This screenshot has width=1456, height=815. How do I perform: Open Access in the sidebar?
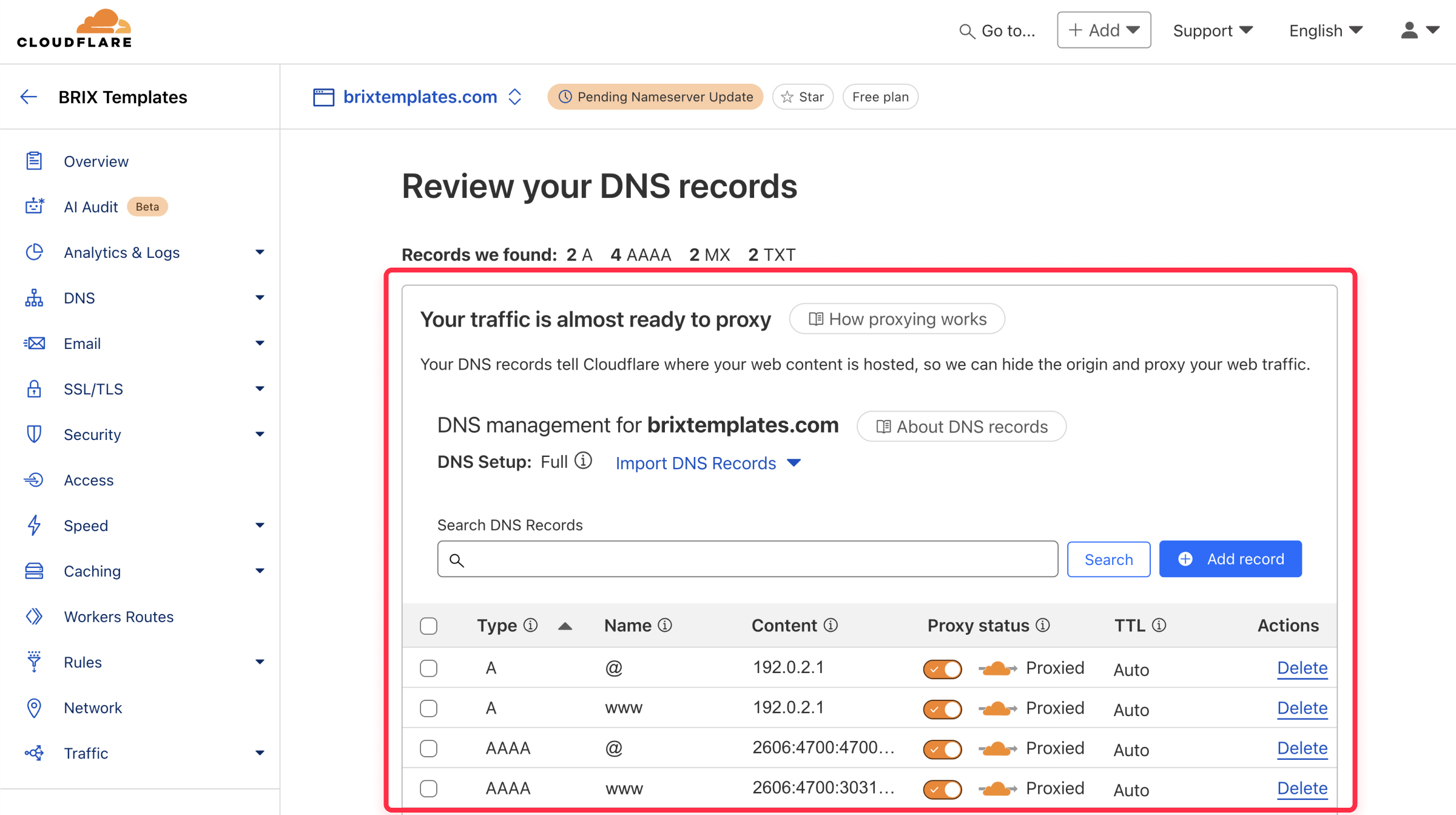click(89, 480)
